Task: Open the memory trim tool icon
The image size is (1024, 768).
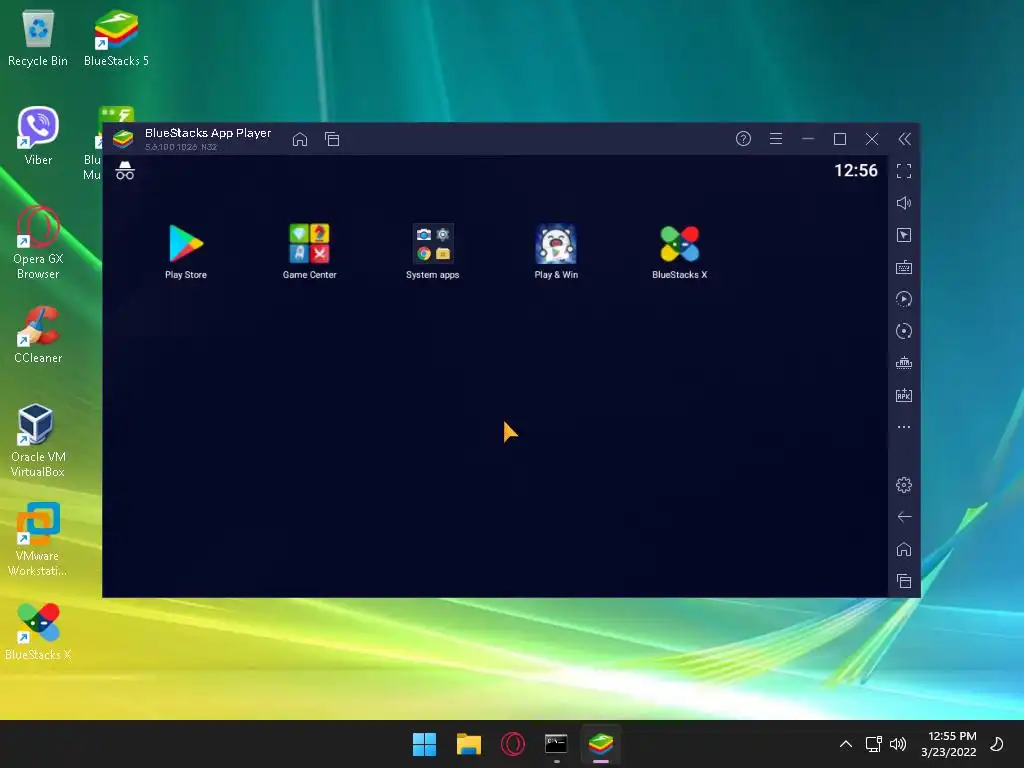Action: pyautogui.click(x=904, y=363)
